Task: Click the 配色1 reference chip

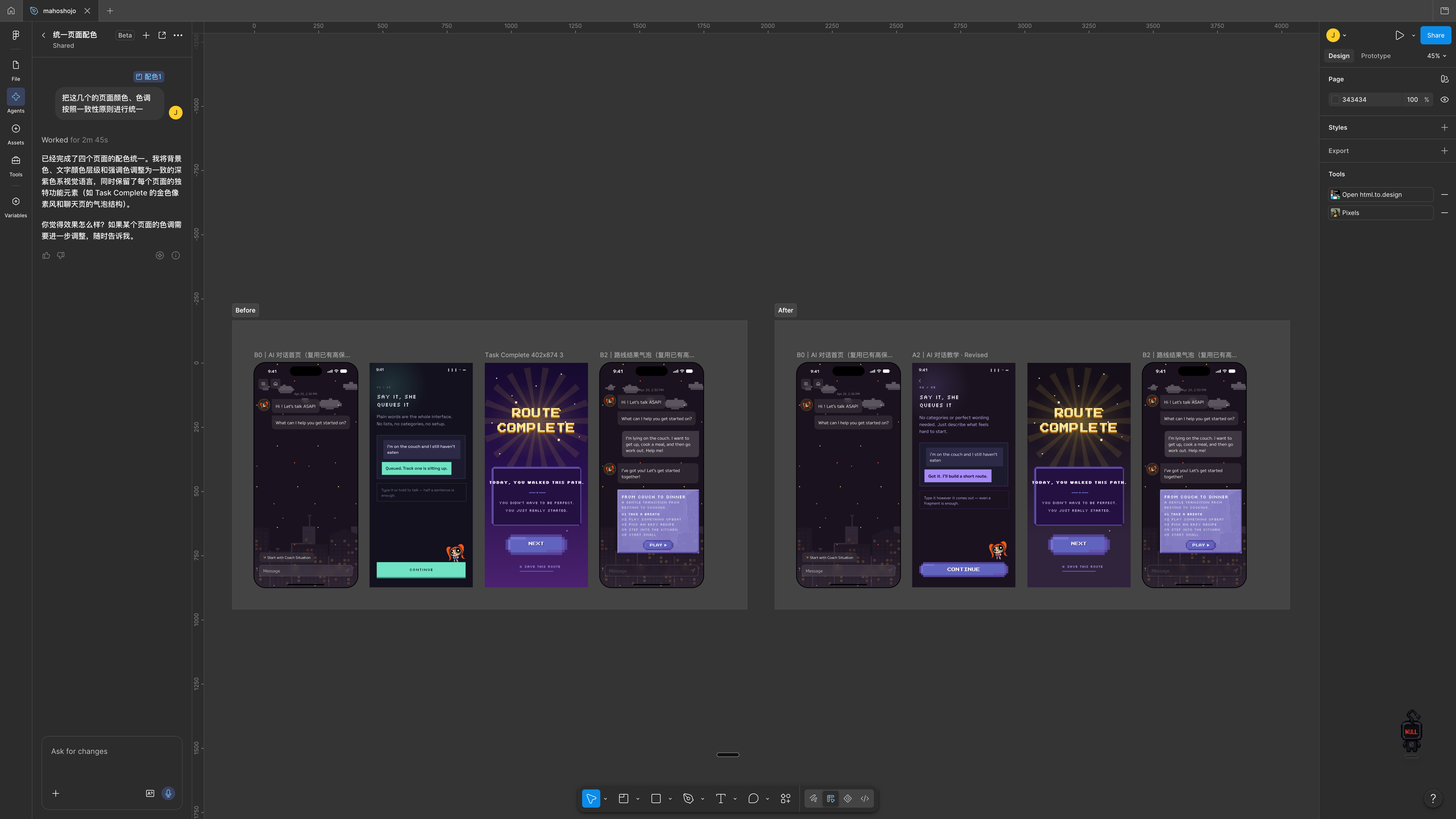Action: [x=149, y=77]
